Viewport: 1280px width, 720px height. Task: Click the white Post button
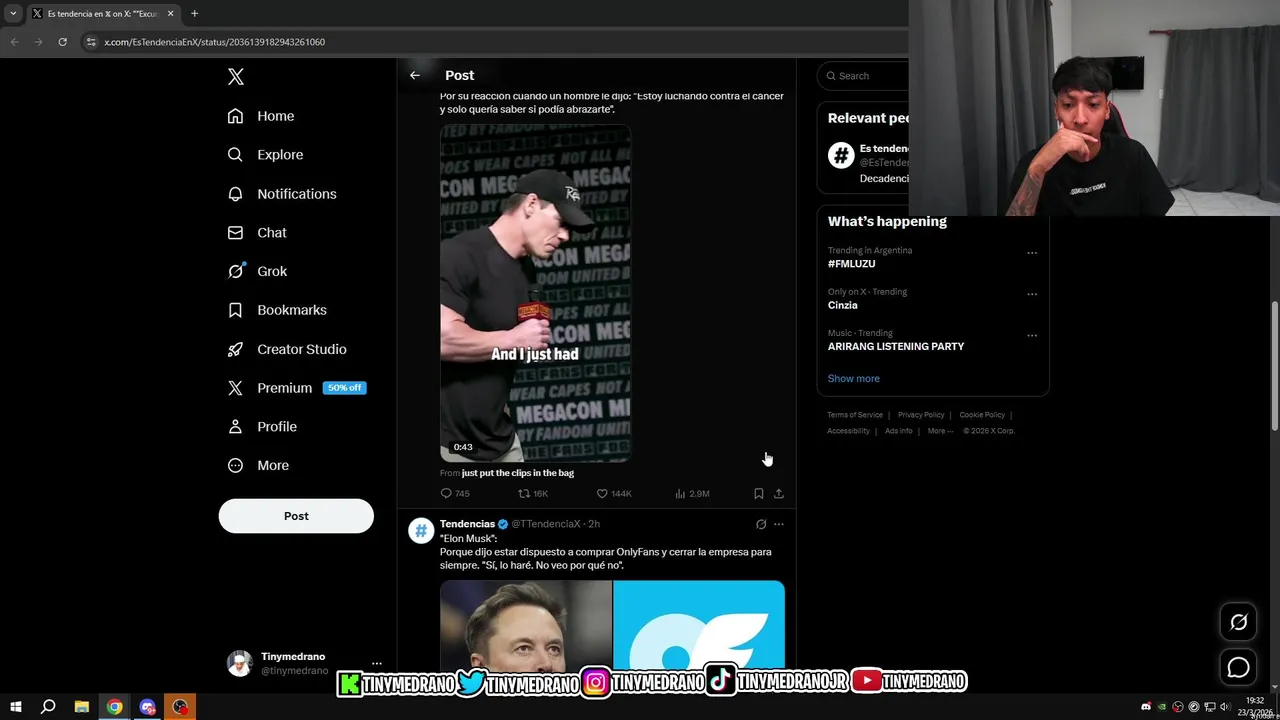tap(296, 516)
